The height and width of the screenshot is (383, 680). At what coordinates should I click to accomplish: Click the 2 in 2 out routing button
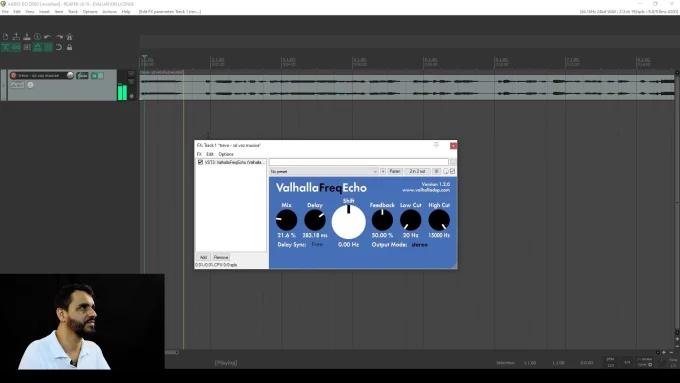coord(417,171)
